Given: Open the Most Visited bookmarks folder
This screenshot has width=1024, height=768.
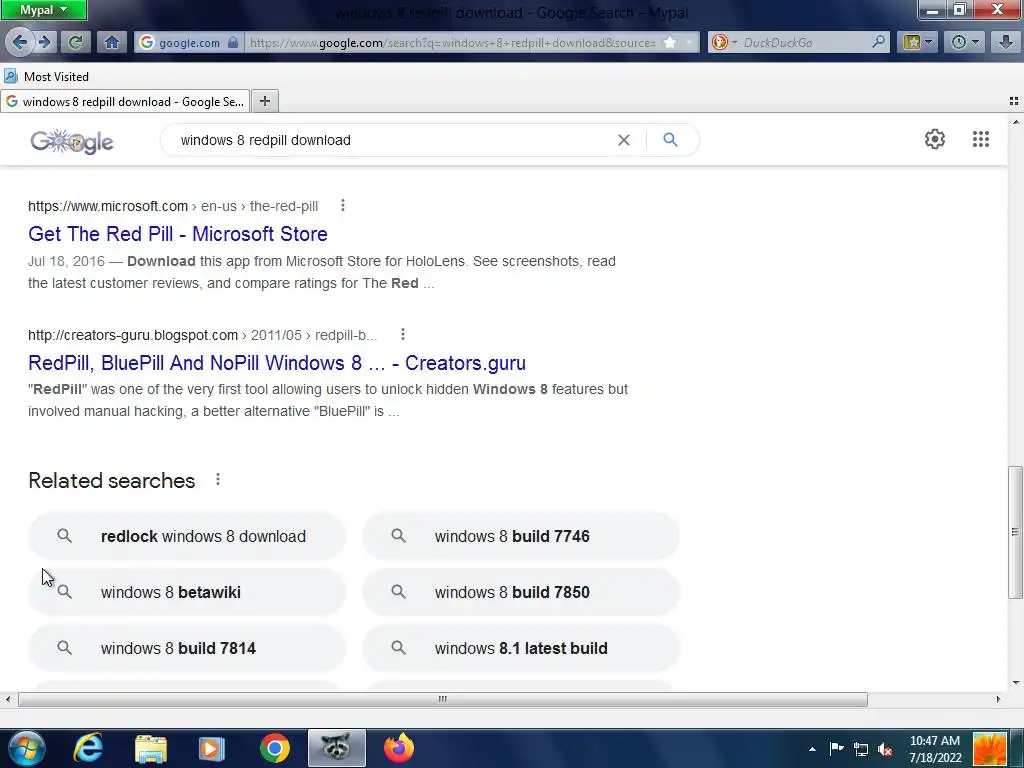Looking at the screenshot, I should pyautogui.click(x=46, y=76).
